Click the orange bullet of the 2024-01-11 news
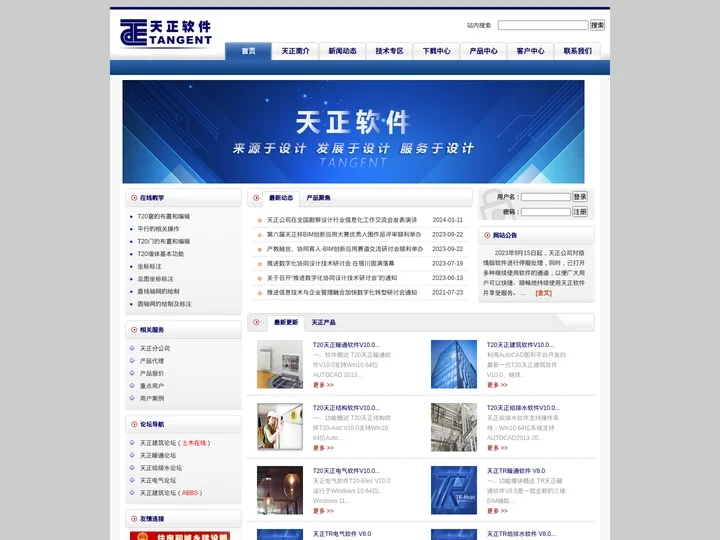Screen dimensions: 720x540 point(259,220)
